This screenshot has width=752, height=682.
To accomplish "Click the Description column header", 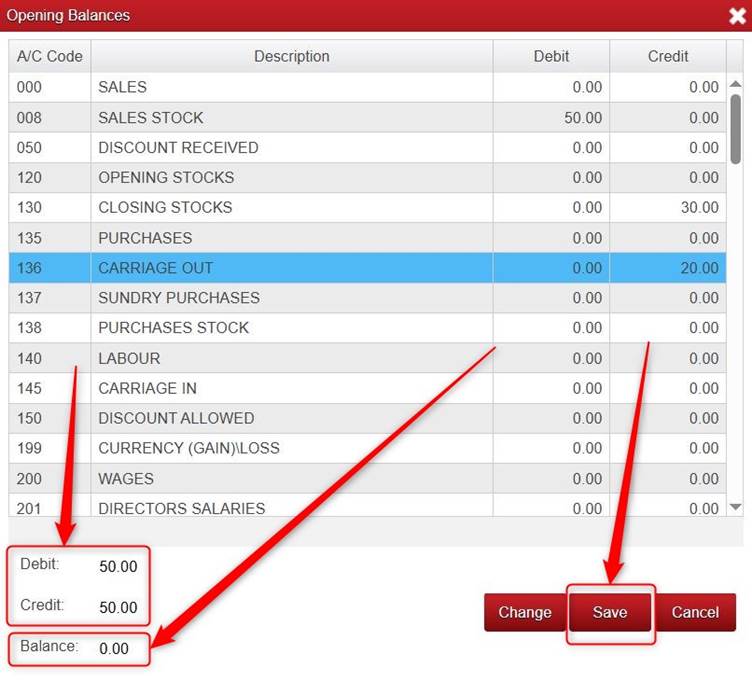I will pyautogui.click(x=292, y=56).
